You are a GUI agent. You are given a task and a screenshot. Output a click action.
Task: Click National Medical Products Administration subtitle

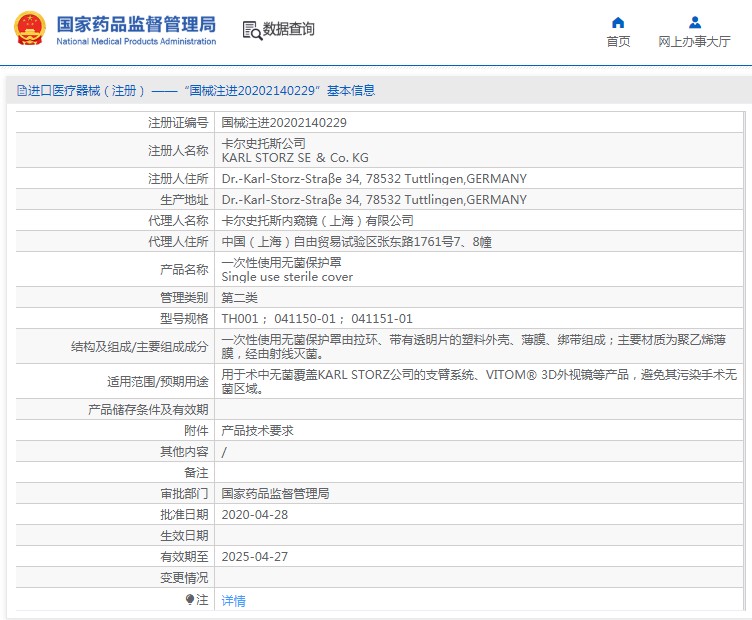(136, 41)
